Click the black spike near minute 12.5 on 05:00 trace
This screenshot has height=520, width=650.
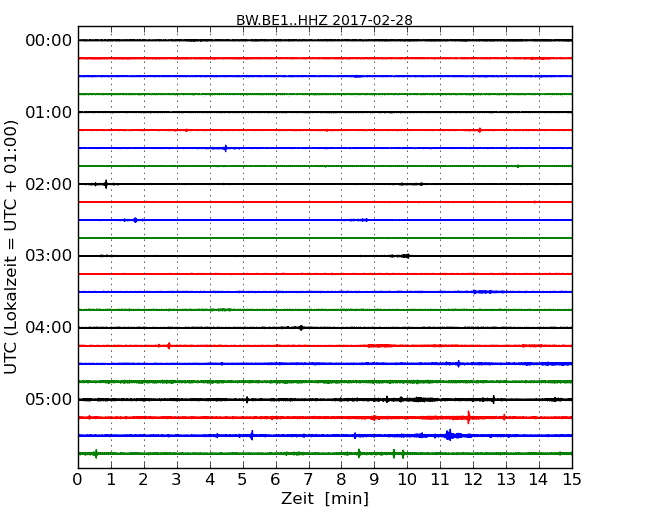(x=493, y=400)
